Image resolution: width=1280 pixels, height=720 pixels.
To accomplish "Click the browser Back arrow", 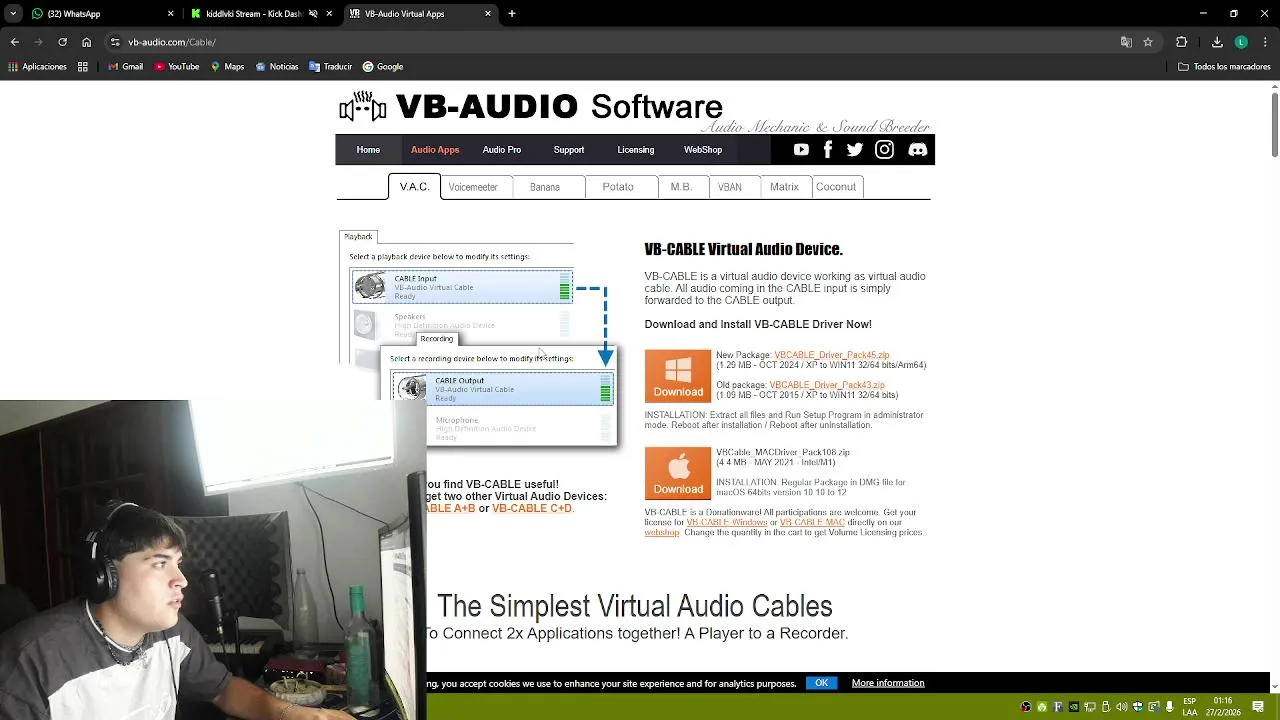I will click(14, 42).
